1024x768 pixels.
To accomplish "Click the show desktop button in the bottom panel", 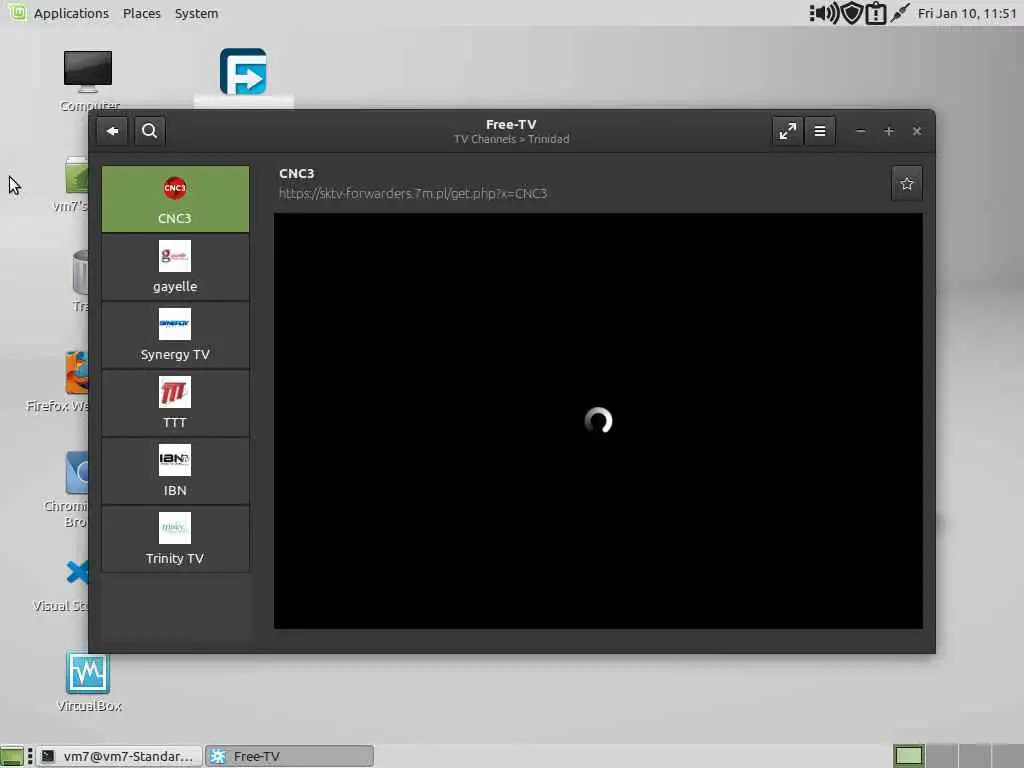I will 12,756.
